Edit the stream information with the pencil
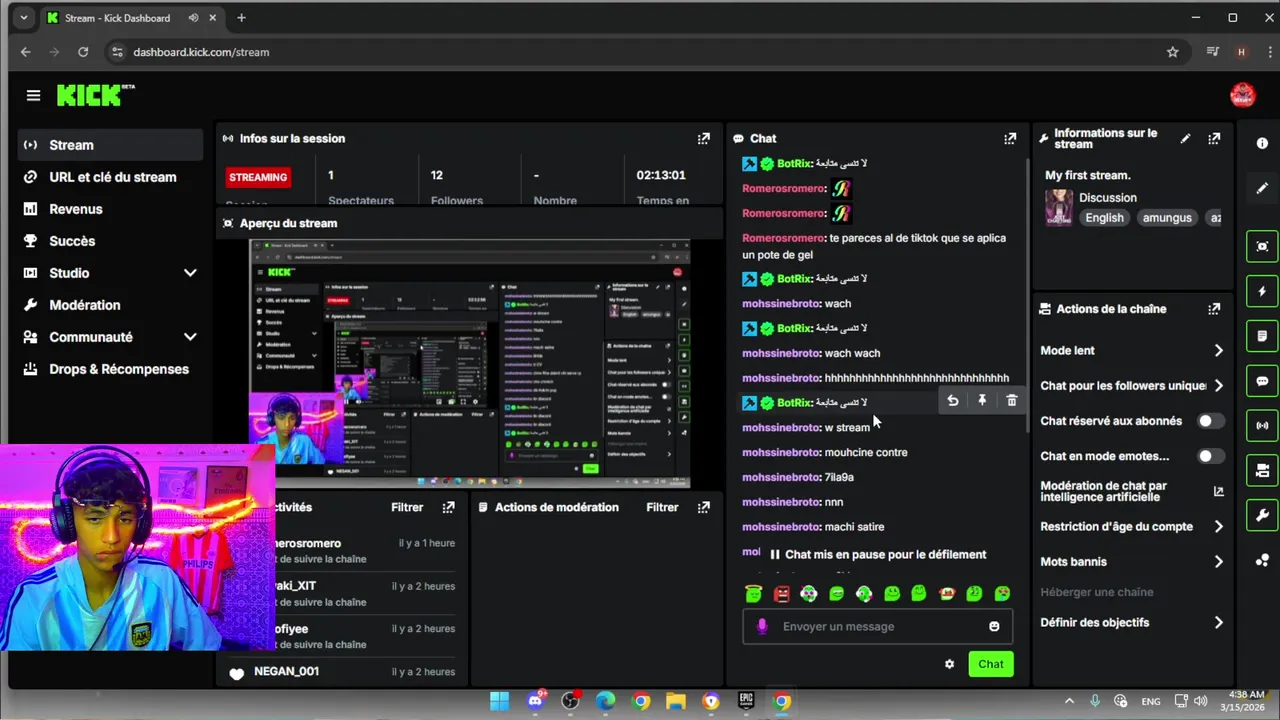Screen dimensions: 1280x720 coord(1185,139)
